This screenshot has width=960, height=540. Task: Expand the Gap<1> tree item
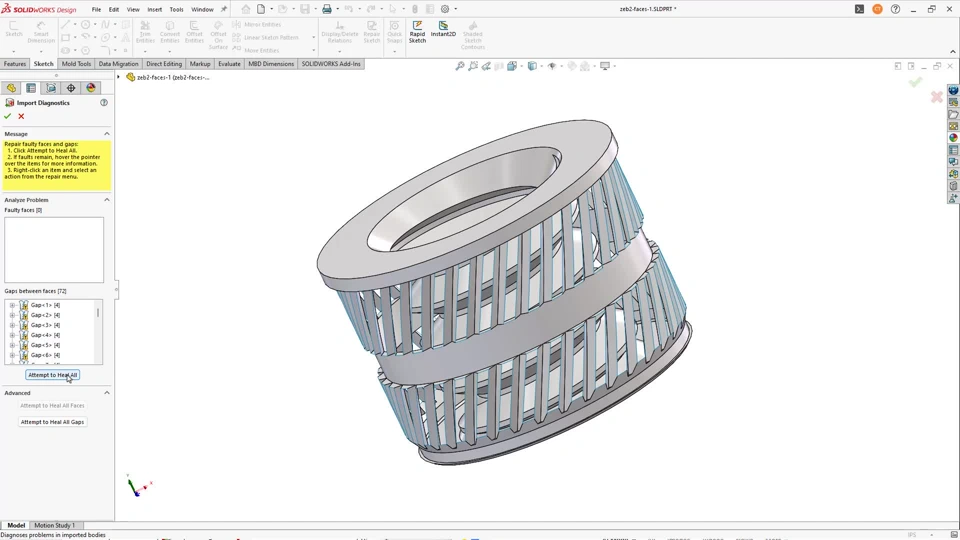coord(12,305)
